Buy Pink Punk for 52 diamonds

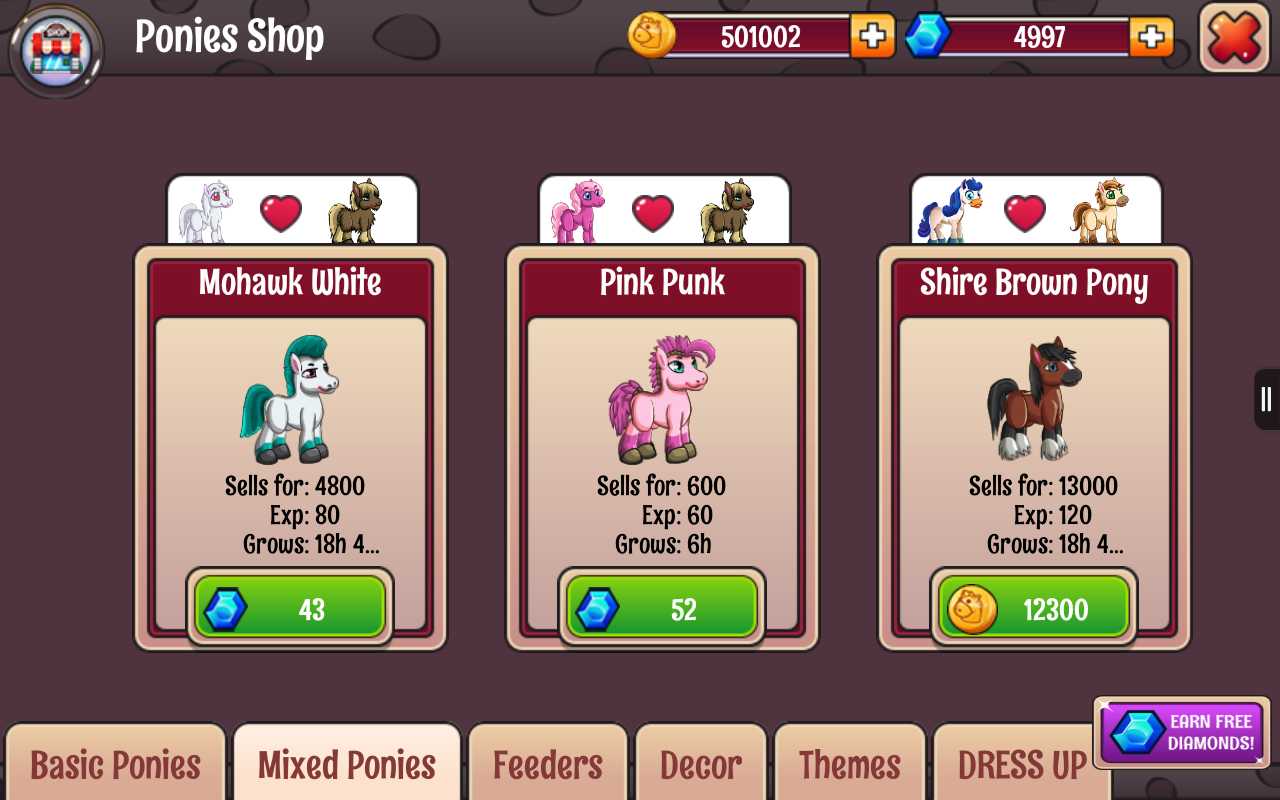[662, 608]
